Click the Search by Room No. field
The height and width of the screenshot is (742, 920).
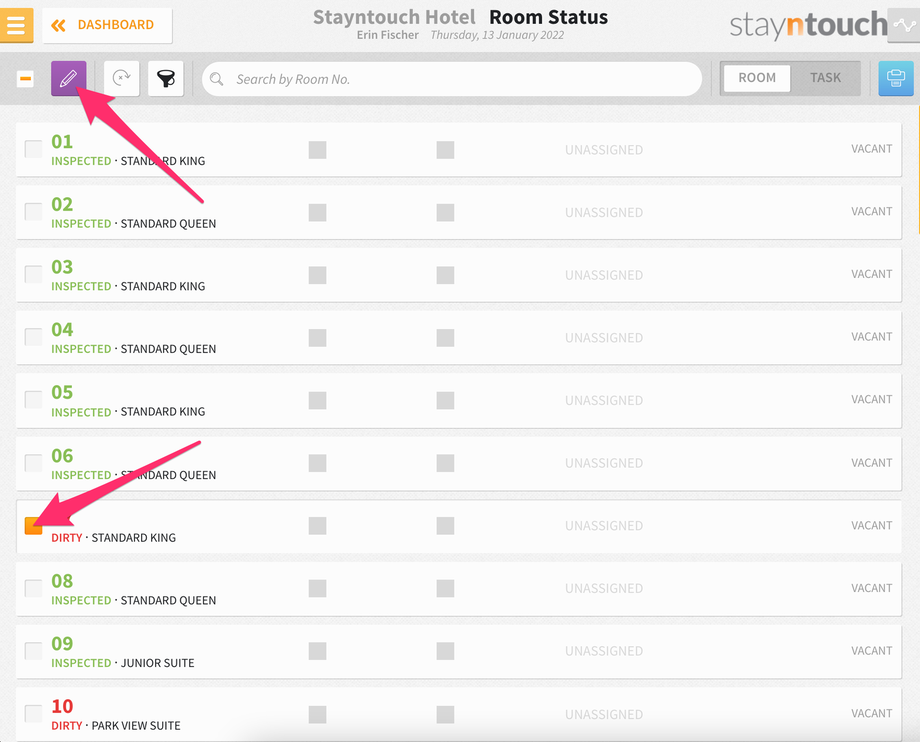(452, 79)
